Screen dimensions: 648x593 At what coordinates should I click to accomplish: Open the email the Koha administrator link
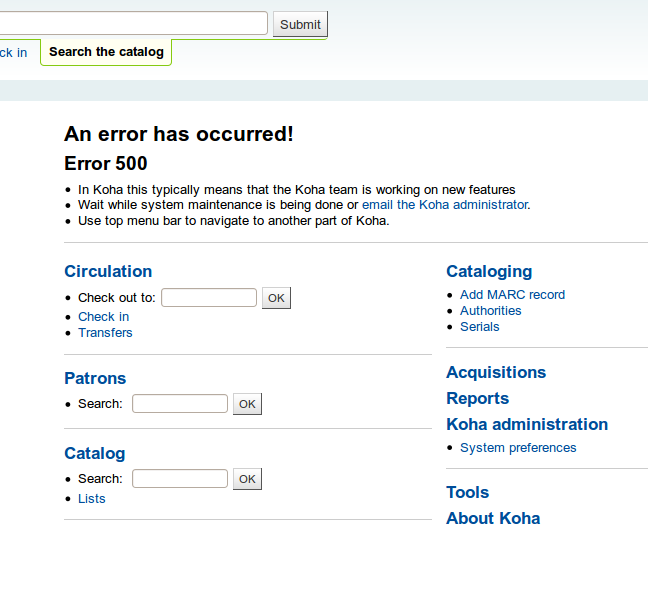pyautogui.click(x=444, y=204)
